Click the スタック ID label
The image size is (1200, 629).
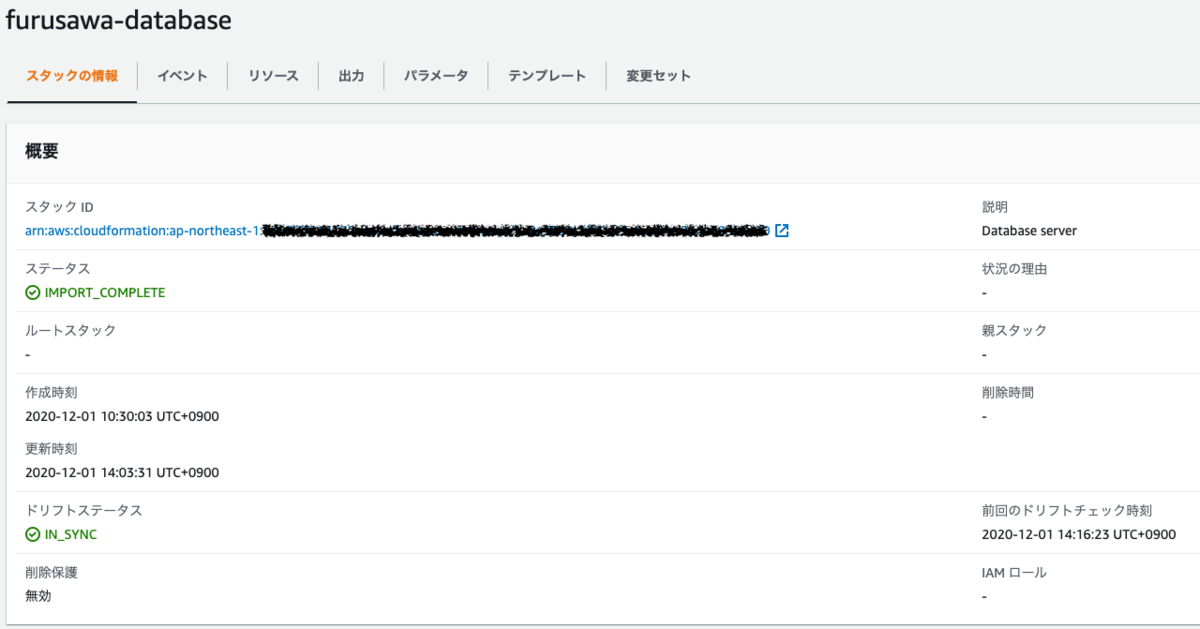click(x=59, y=207)
